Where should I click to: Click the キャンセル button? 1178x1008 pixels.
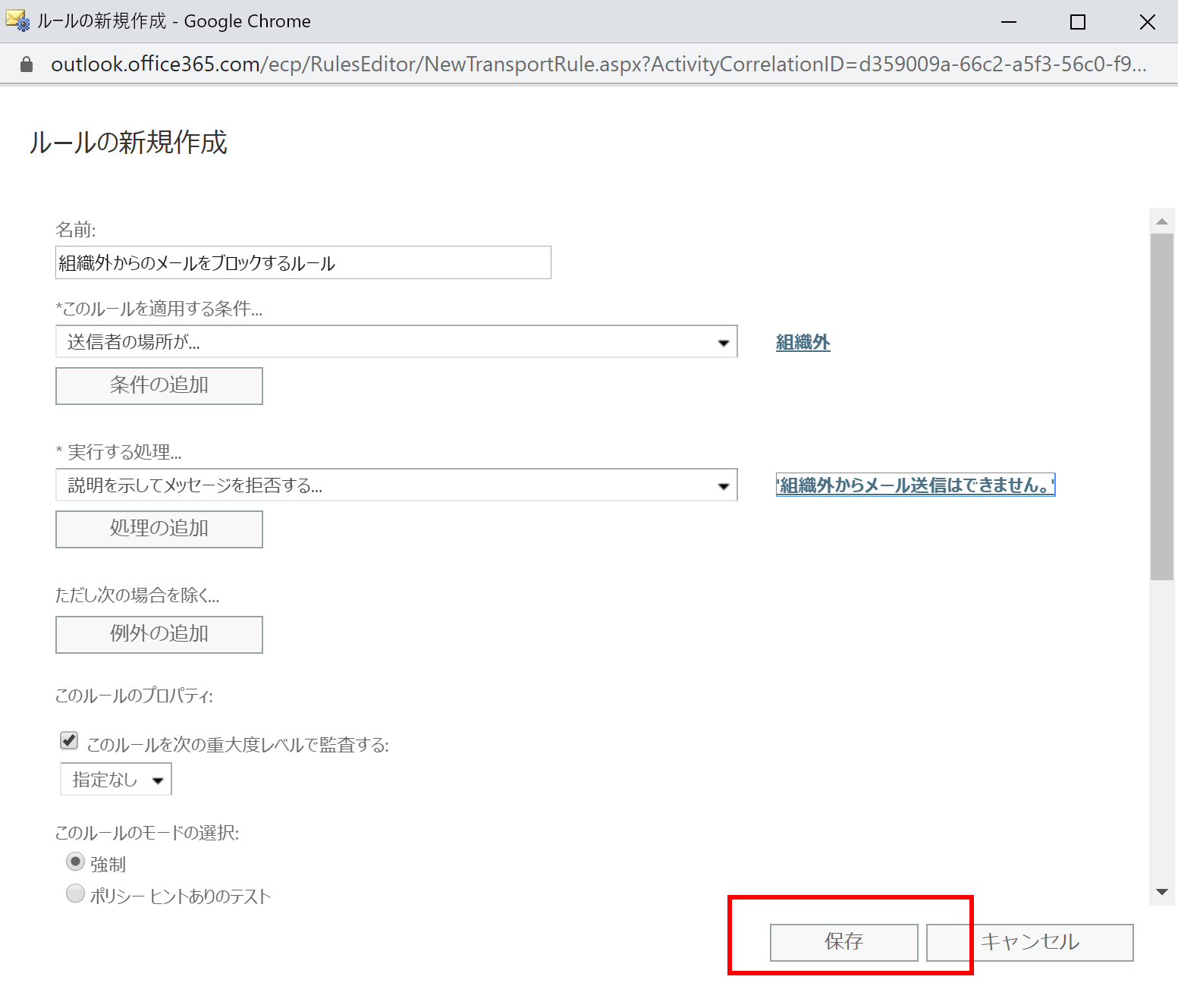[x=1030, y=943]
